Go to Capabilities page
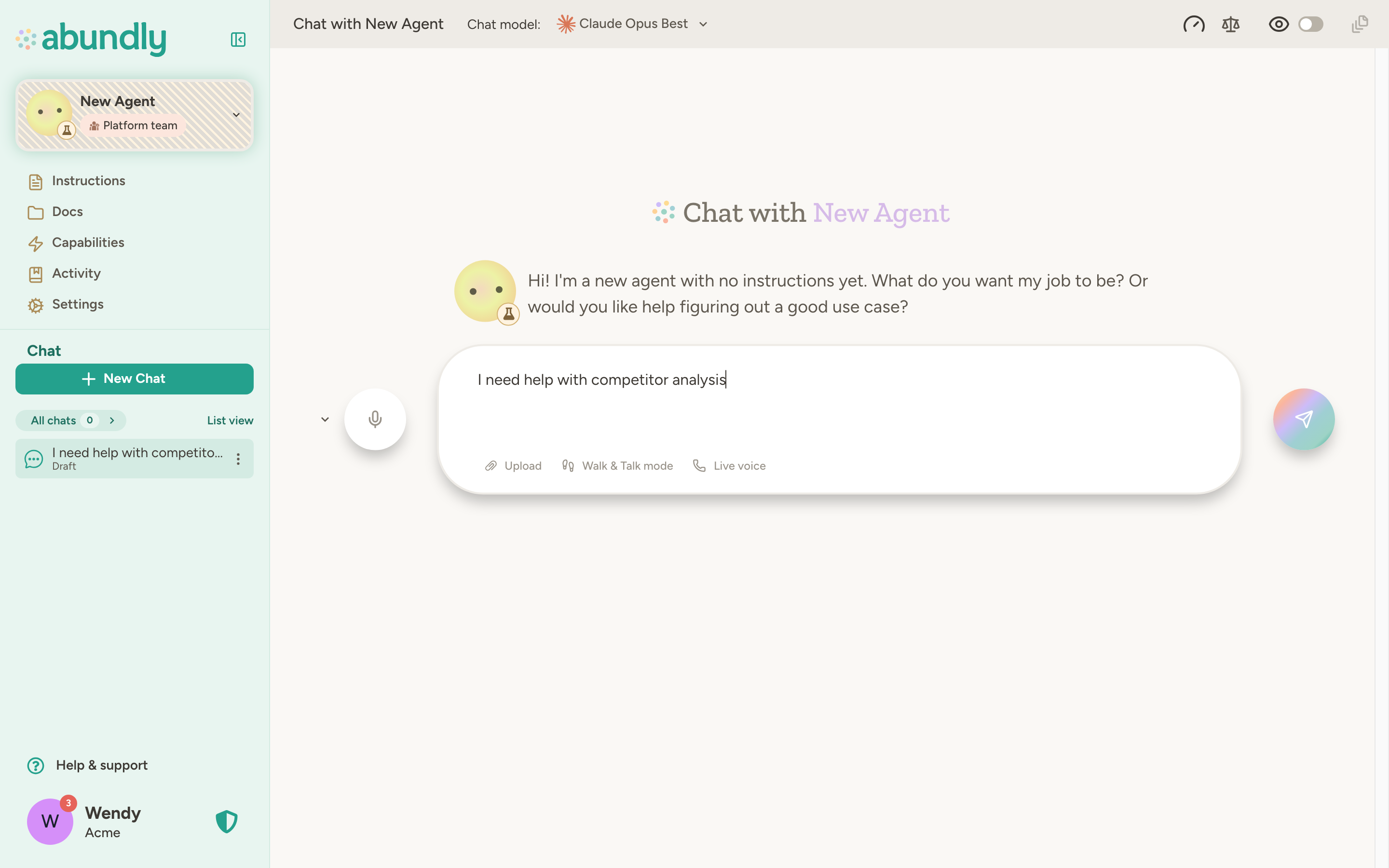Screen dimensions: 1389x868 click(88, 243)
